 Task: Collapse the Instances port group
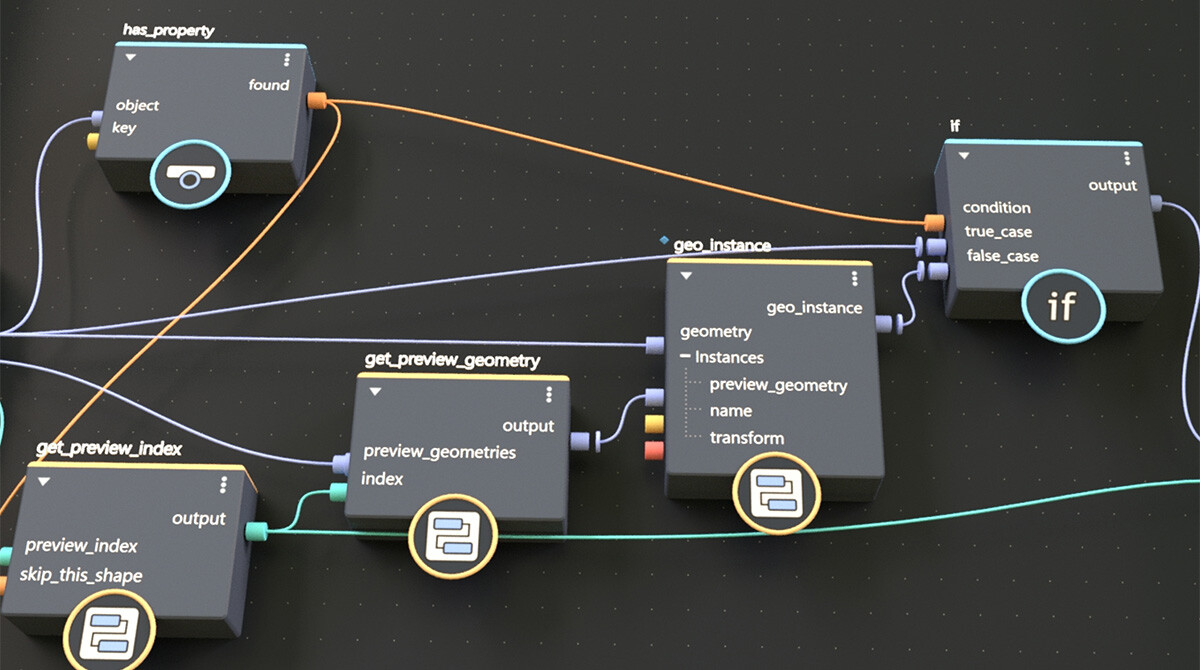[x=686, y=357]
